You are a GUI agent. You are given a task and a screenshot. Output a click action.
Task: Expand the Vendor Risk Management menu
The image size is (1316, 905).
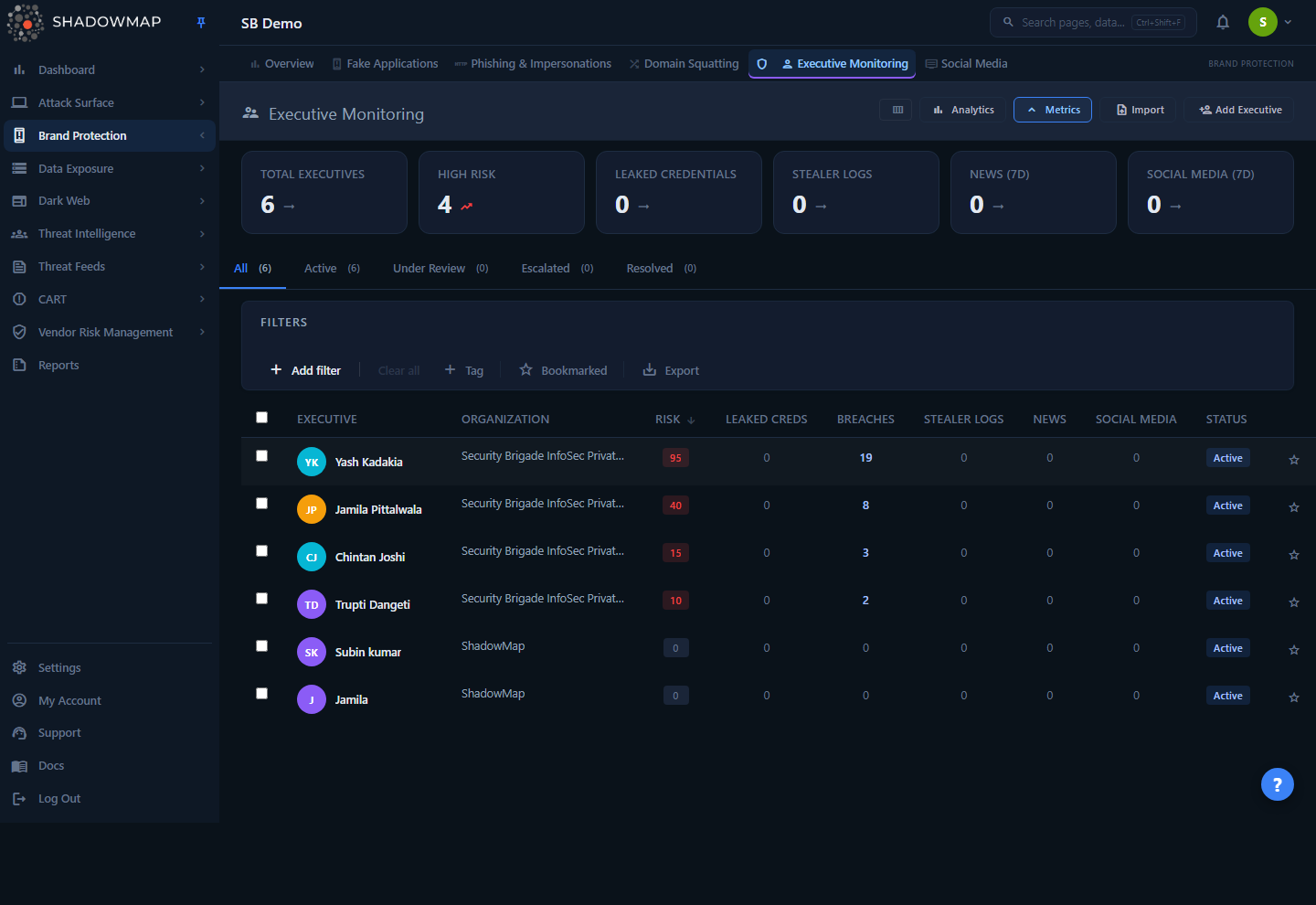click(110, 333)
